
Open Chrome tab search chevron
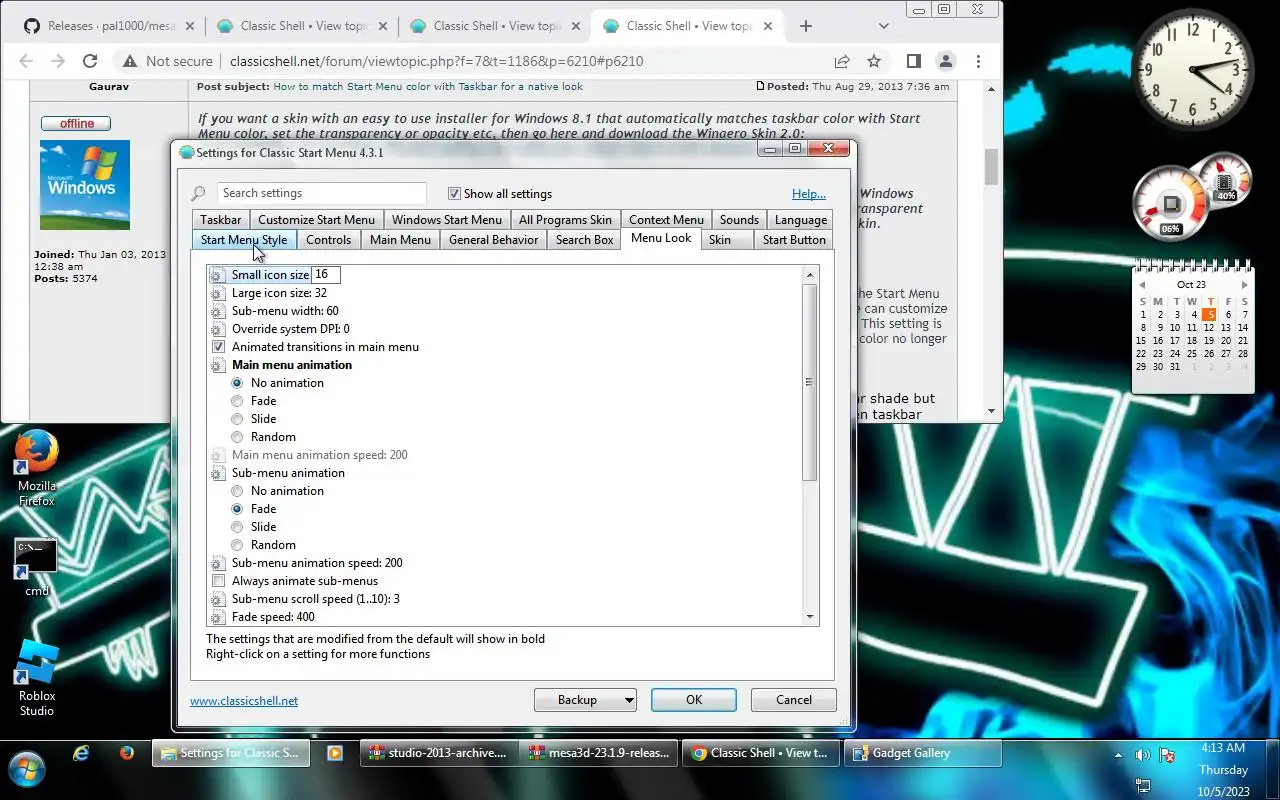tap(884, 26)
